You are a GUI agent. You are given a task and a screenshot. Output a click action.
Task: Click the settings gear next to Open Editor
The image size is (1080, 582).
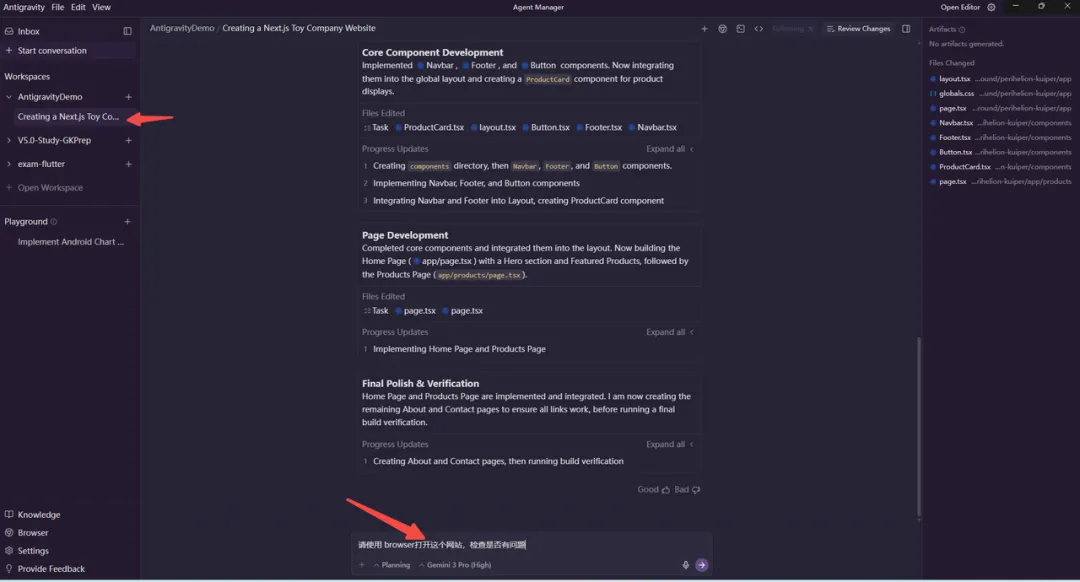[x=991, y=8]
